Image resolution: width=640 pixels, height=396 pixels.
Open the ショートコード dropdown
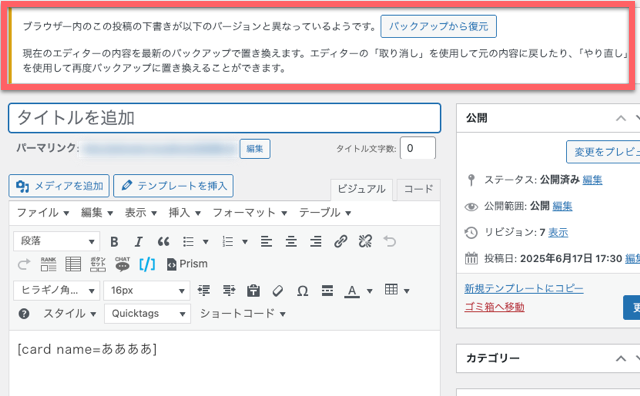242,314
